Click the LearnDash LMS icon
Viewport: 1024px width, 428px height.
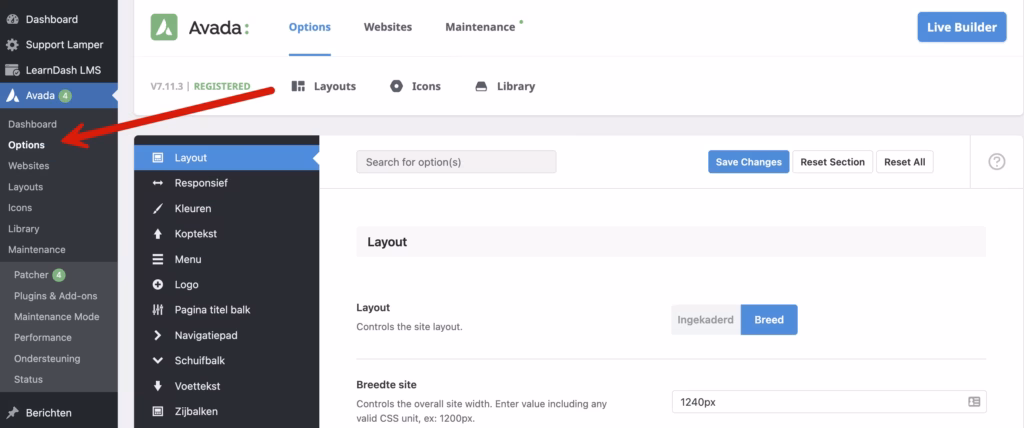coord(12,71)
